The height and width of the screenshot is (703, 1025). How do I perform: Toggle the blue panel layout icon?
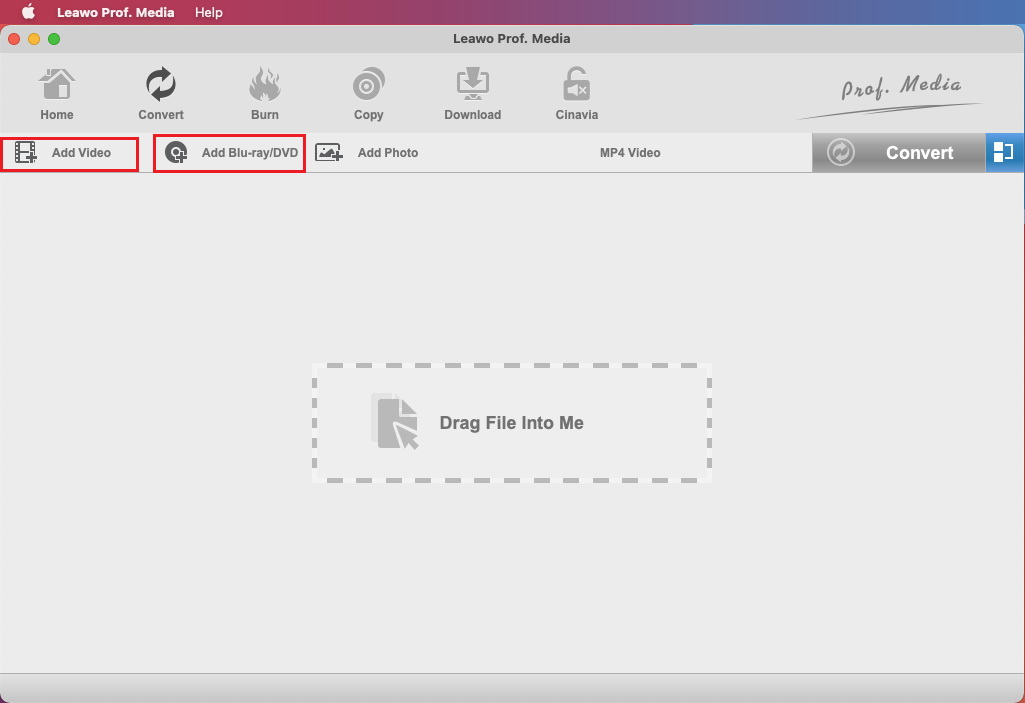click(1003, 153)
